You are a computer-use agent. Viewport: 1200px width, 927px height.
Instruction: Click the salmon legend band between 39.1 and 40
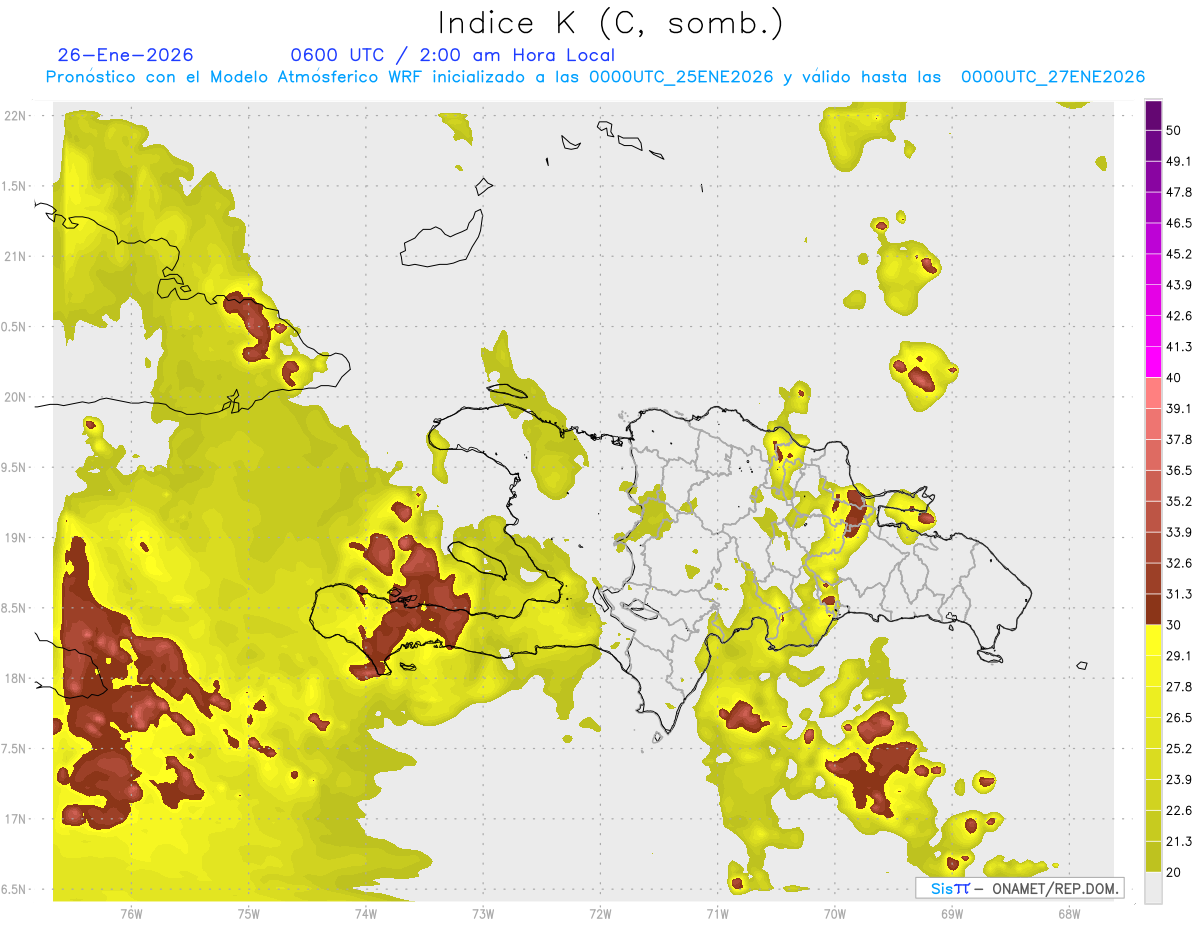pos(1153,392)
